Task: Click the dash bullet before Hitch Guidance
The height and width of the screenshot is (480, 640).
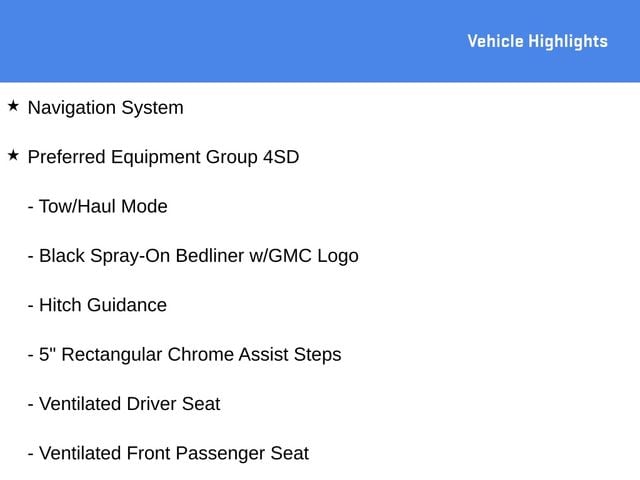Action: [x=31, y=306]
